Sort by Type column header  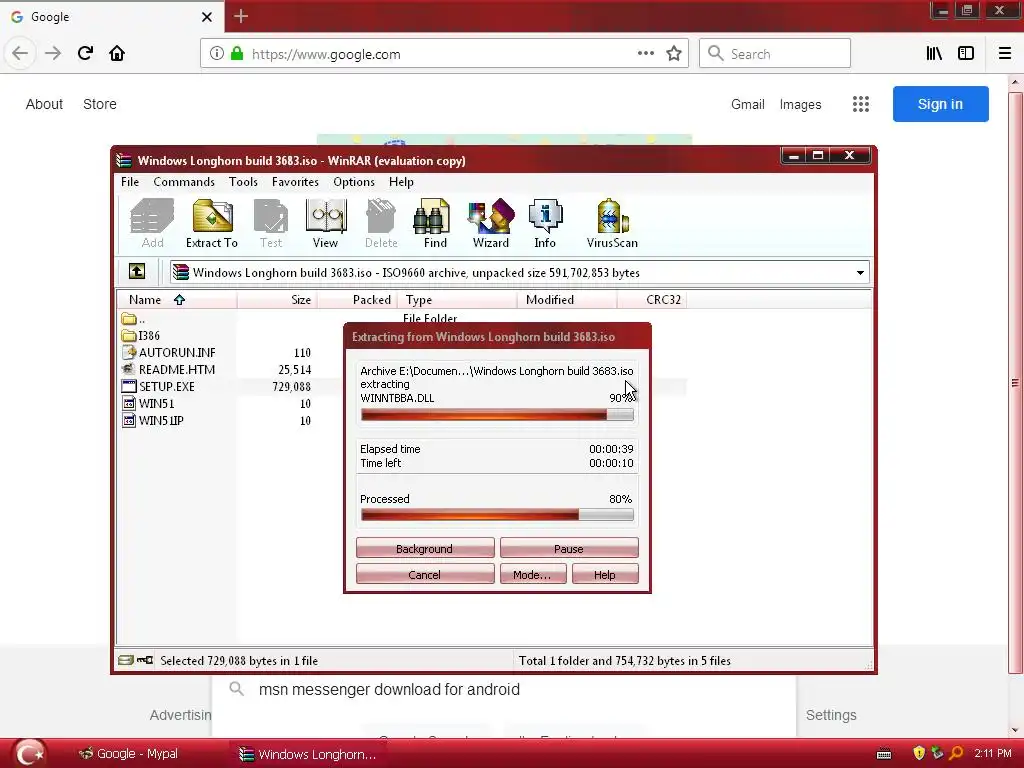click(x=456, y=300)
